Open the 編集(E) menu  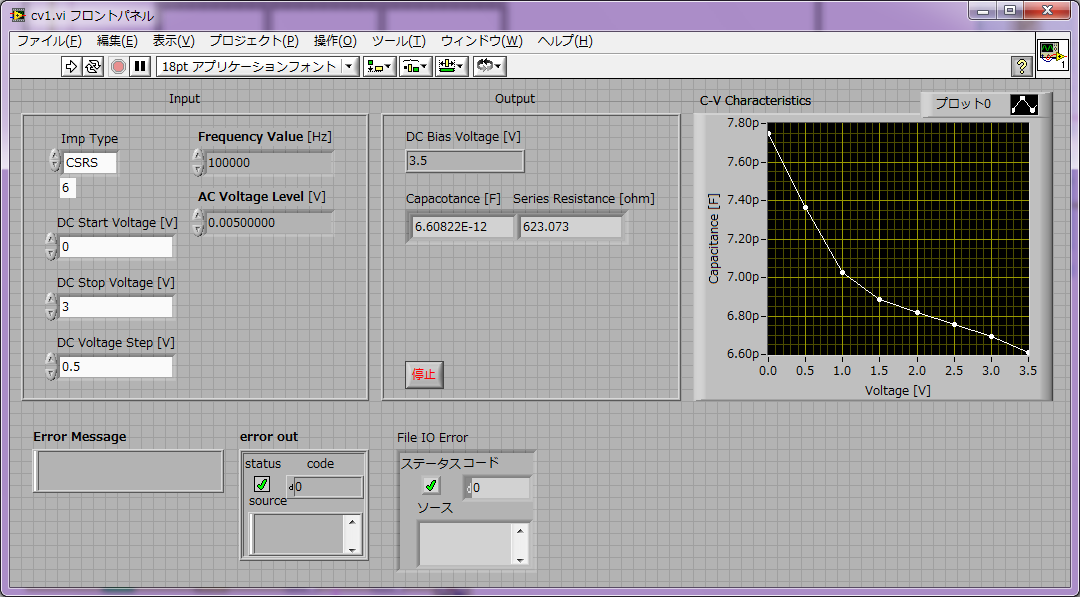tap(117, 41)
